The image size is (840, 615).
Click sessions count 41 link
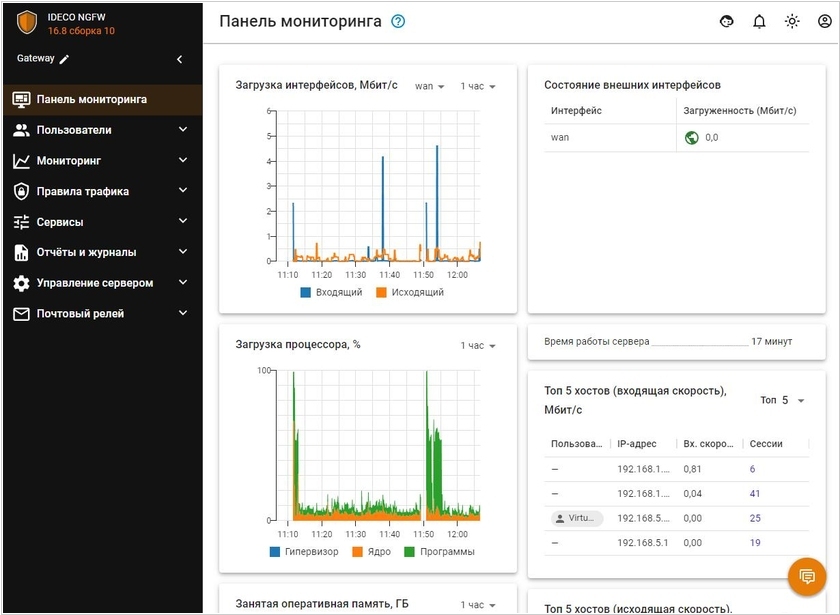click(x=755, y=494)
